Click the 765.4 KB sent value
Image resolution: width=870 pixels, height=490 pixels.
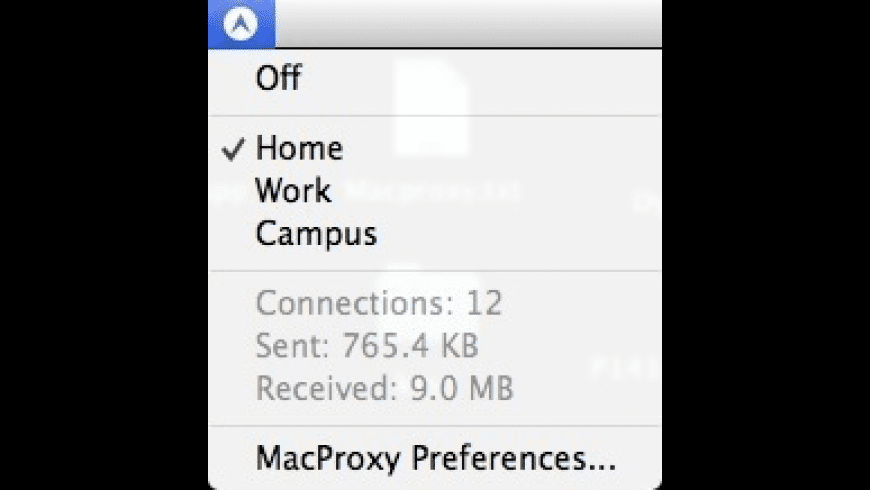410,346
